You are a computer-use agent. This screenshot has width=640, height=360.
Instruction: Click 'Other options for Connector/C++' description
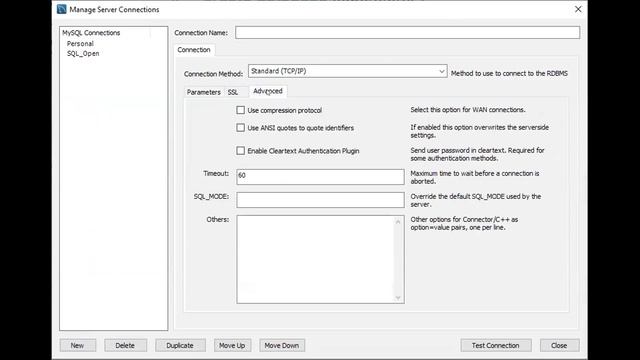coord(464,223)
